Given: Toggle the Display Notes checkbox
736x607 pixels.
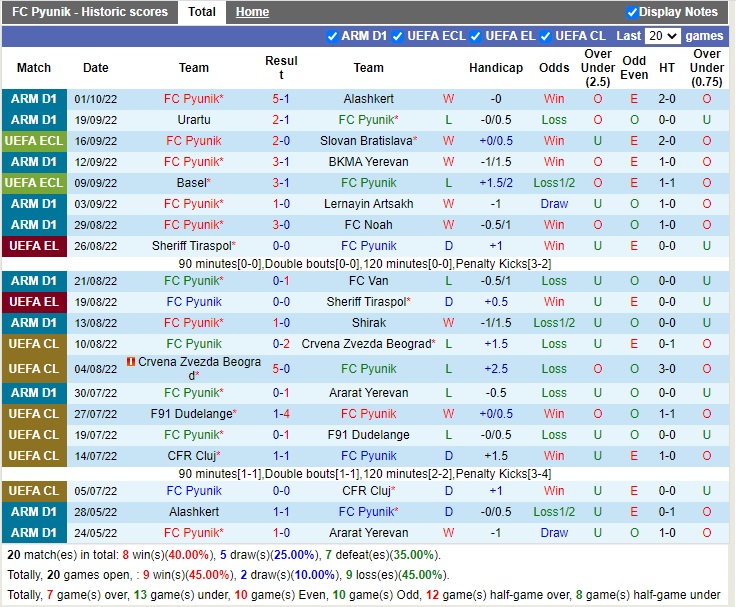Looking at the screenshot, I should click(632, 12).
